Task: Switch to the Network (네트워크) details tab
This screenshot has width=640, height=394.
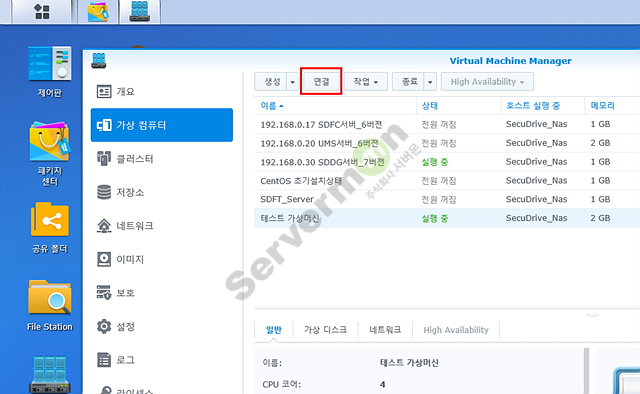Action: 385,330
